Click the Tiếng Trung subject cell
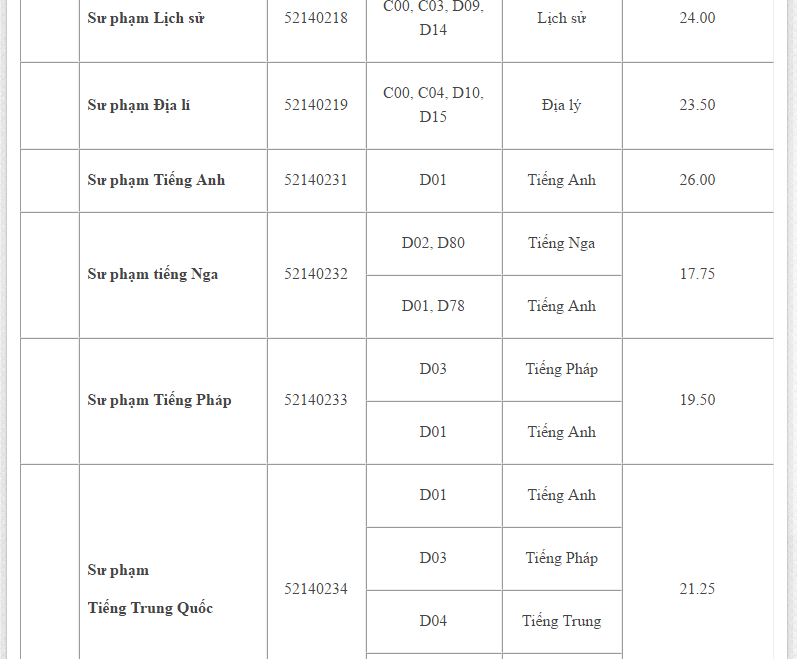 pyautogui.click(x=561, y=621)
